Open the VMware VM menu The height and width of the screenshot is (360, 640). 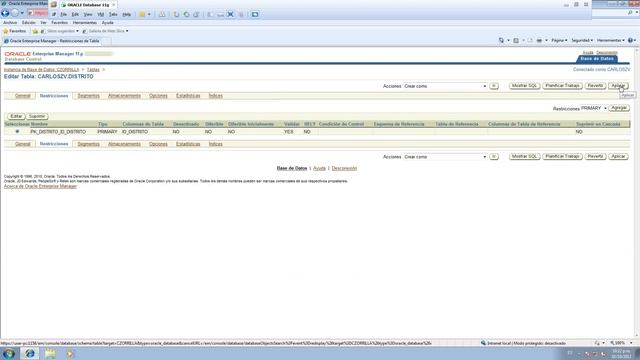point(100,14)
